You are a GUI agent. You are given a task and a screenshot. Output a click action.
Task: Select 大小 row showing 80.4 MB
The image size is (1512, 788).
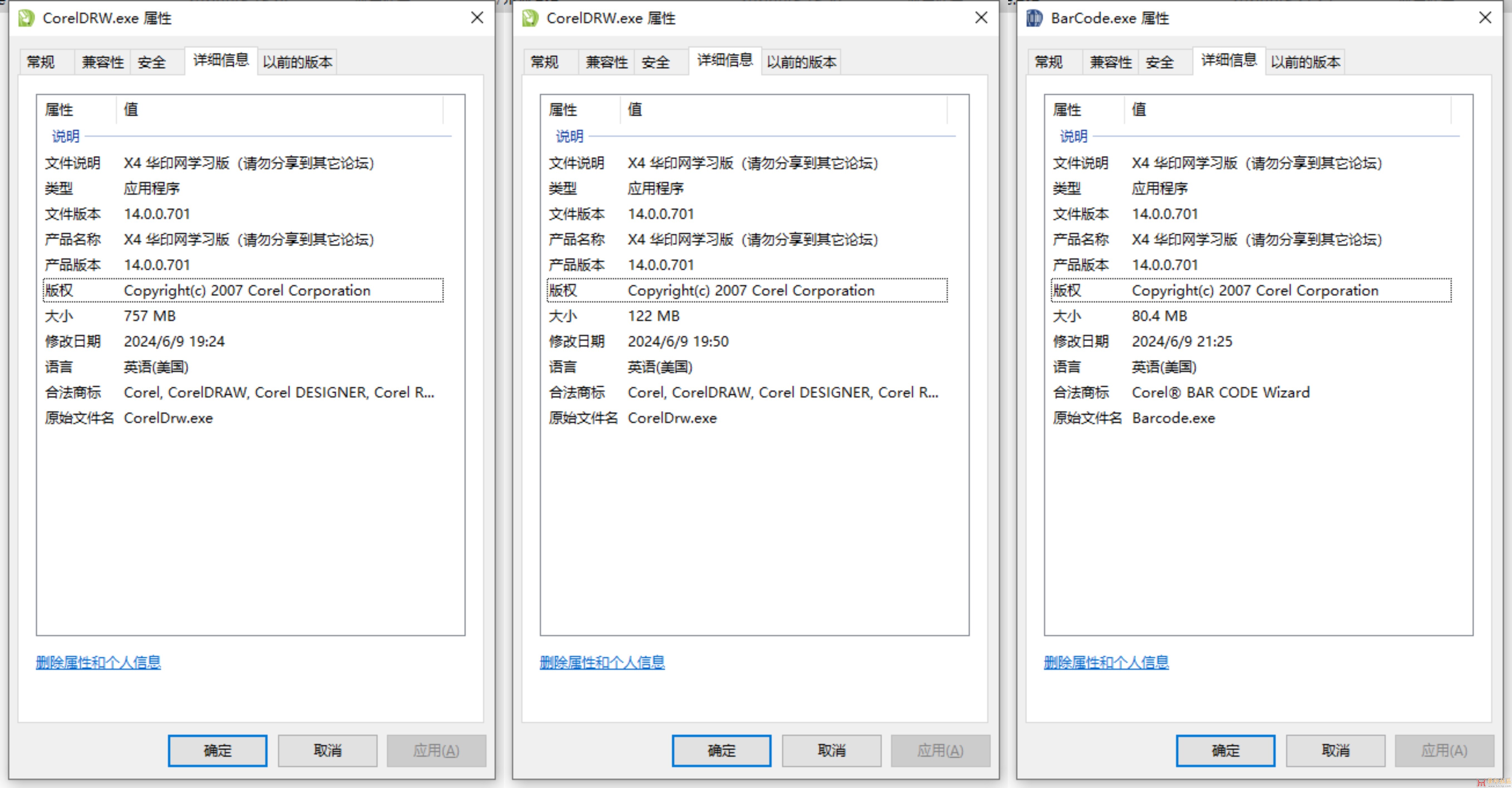(1251, 316)
